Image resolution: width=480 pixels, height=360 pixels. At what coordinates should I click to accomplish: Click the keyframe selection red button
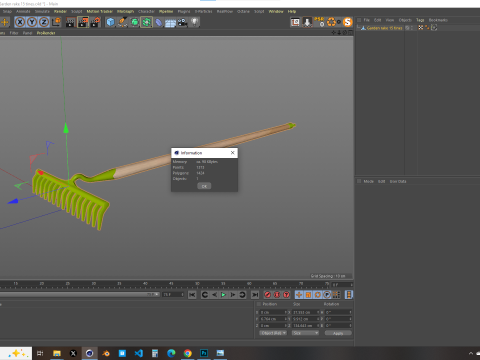pos(286,295)
